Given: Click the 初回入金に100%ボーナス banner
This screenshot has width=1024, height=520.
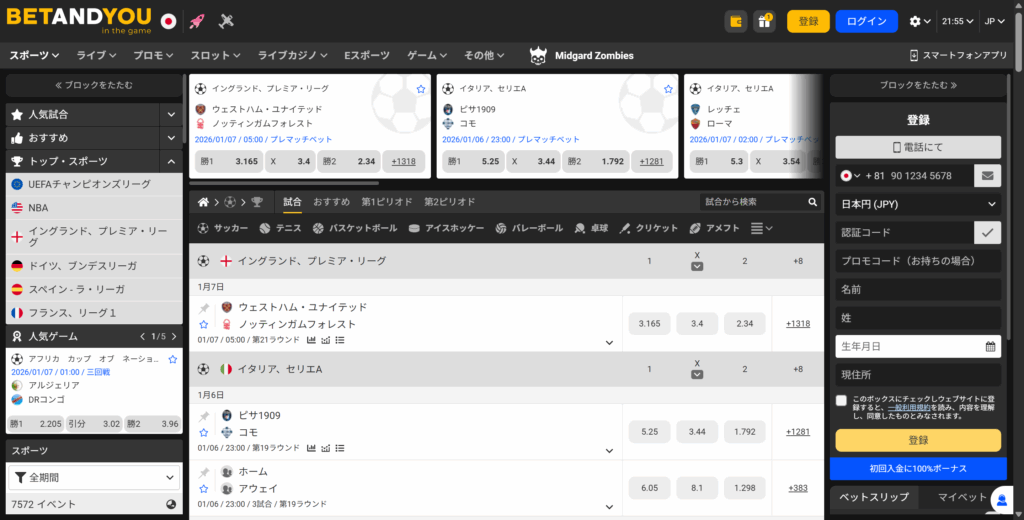Looking at the screenshot, I should tap(918, 468).
